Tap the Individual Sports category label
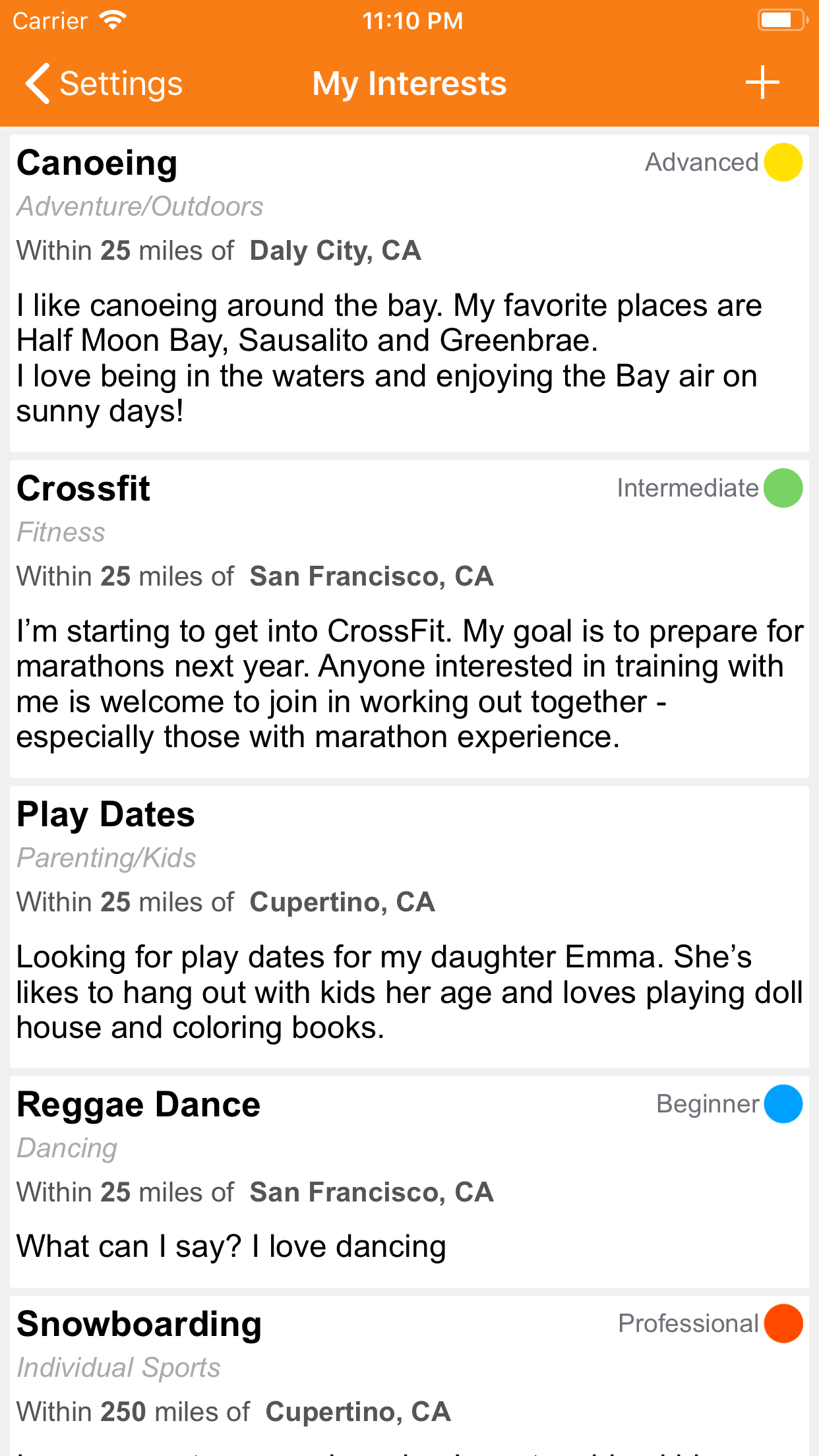The height and width of the screenshot is (1456, 819). click(119, 1368)
